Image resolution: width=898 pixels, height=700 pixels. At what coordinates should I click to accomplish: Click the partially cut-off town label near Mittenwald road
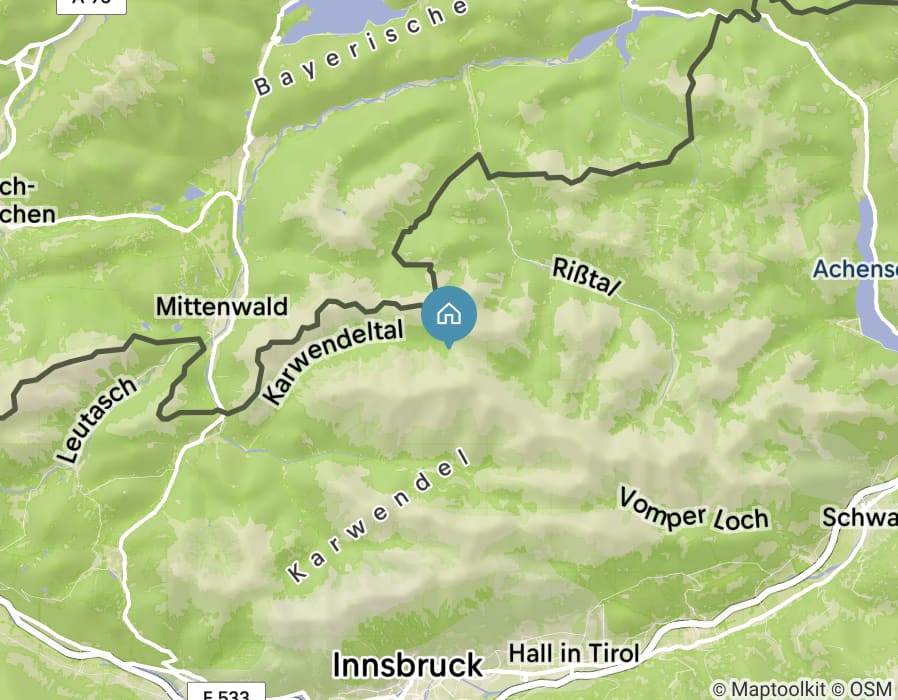click(27, 200)
